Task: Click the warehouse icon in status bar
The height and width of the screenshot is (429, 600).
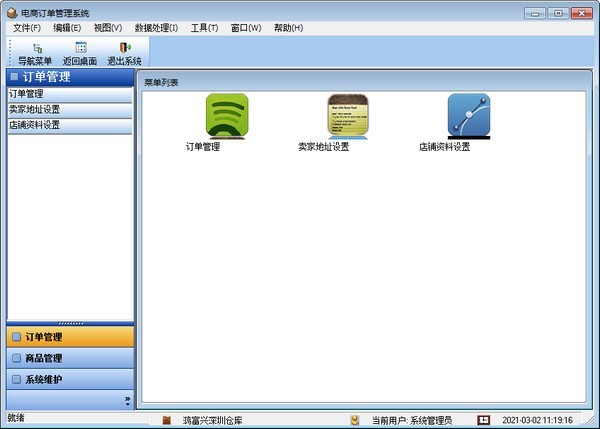Action: (x=166, y=420)
